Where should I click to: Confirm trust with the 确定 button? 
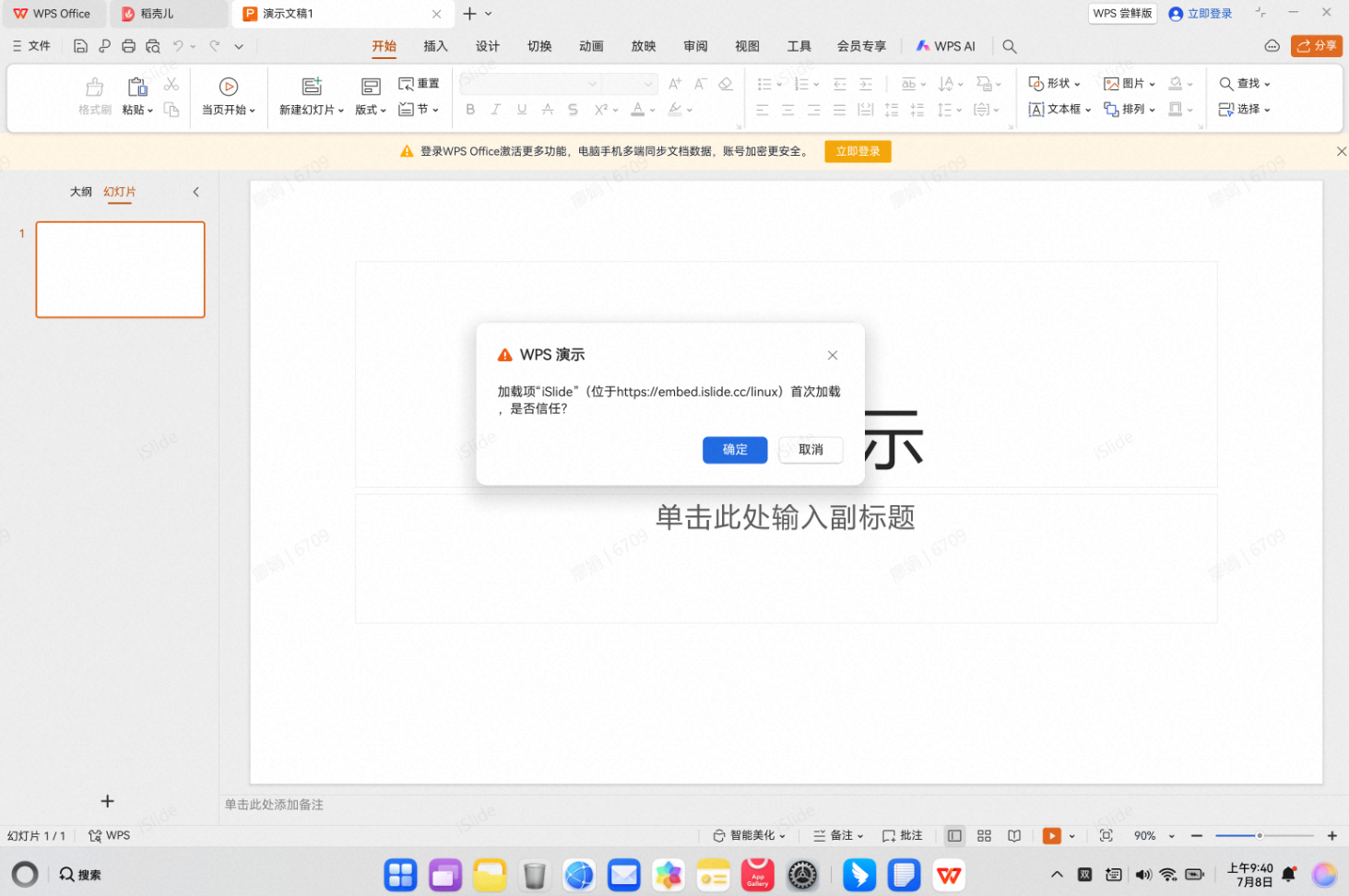(x=734, y=450)
